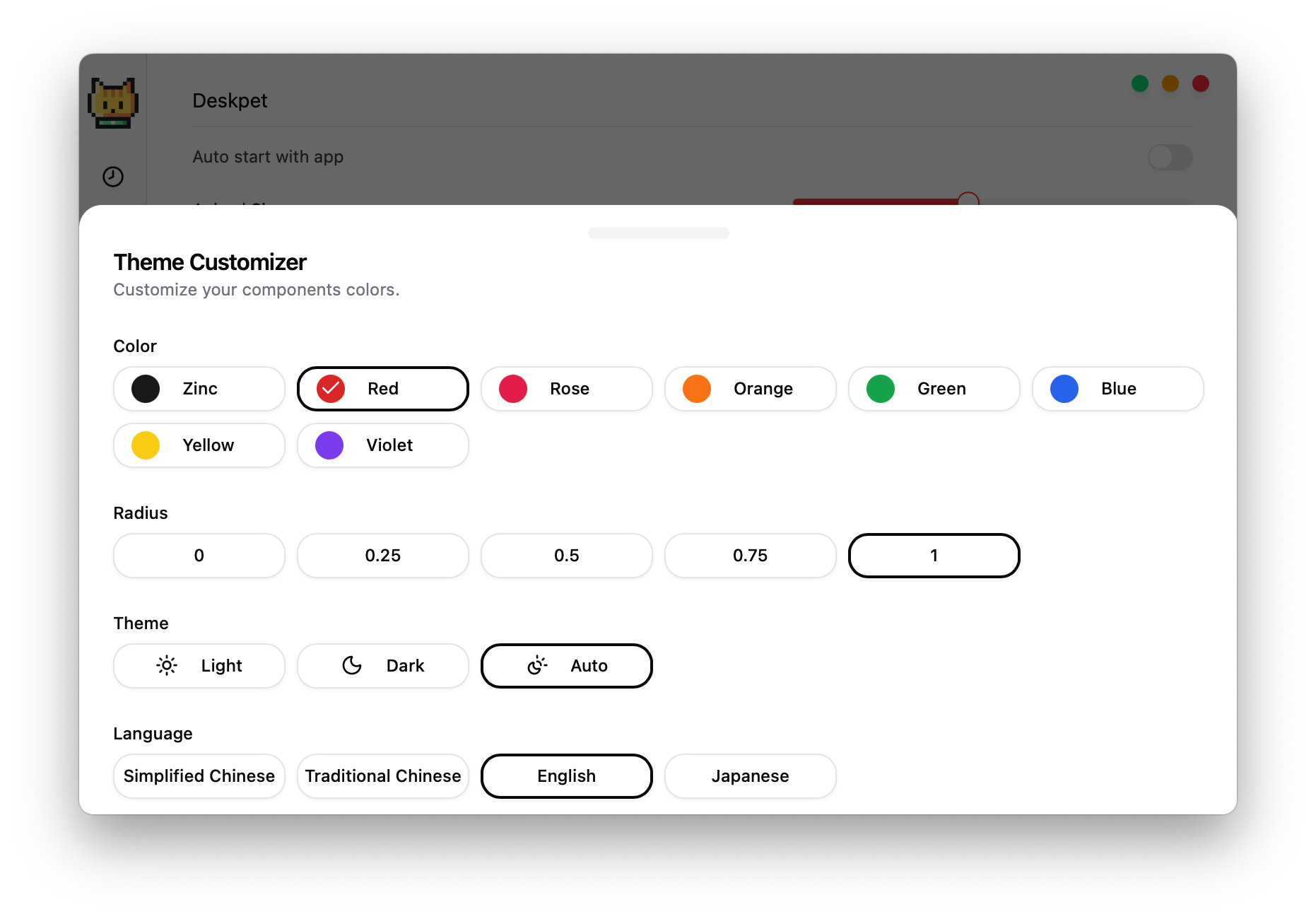Select radius 0.5
Image resolution: width=1316 pixels, height=919 pixels.
(x=567, y=556)
